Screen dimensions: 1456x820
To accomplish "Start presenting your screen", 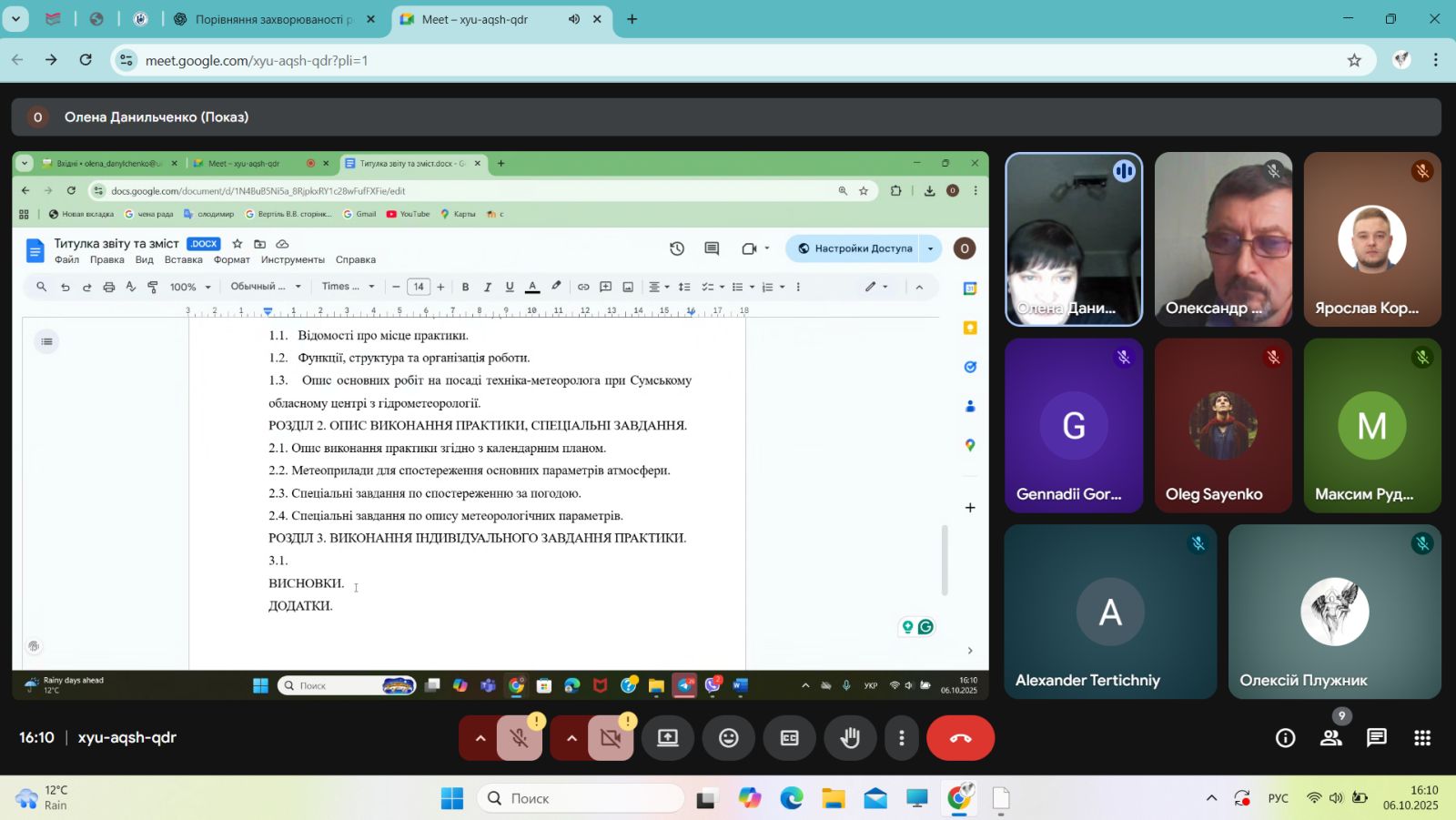I will (x=668, y=738).
